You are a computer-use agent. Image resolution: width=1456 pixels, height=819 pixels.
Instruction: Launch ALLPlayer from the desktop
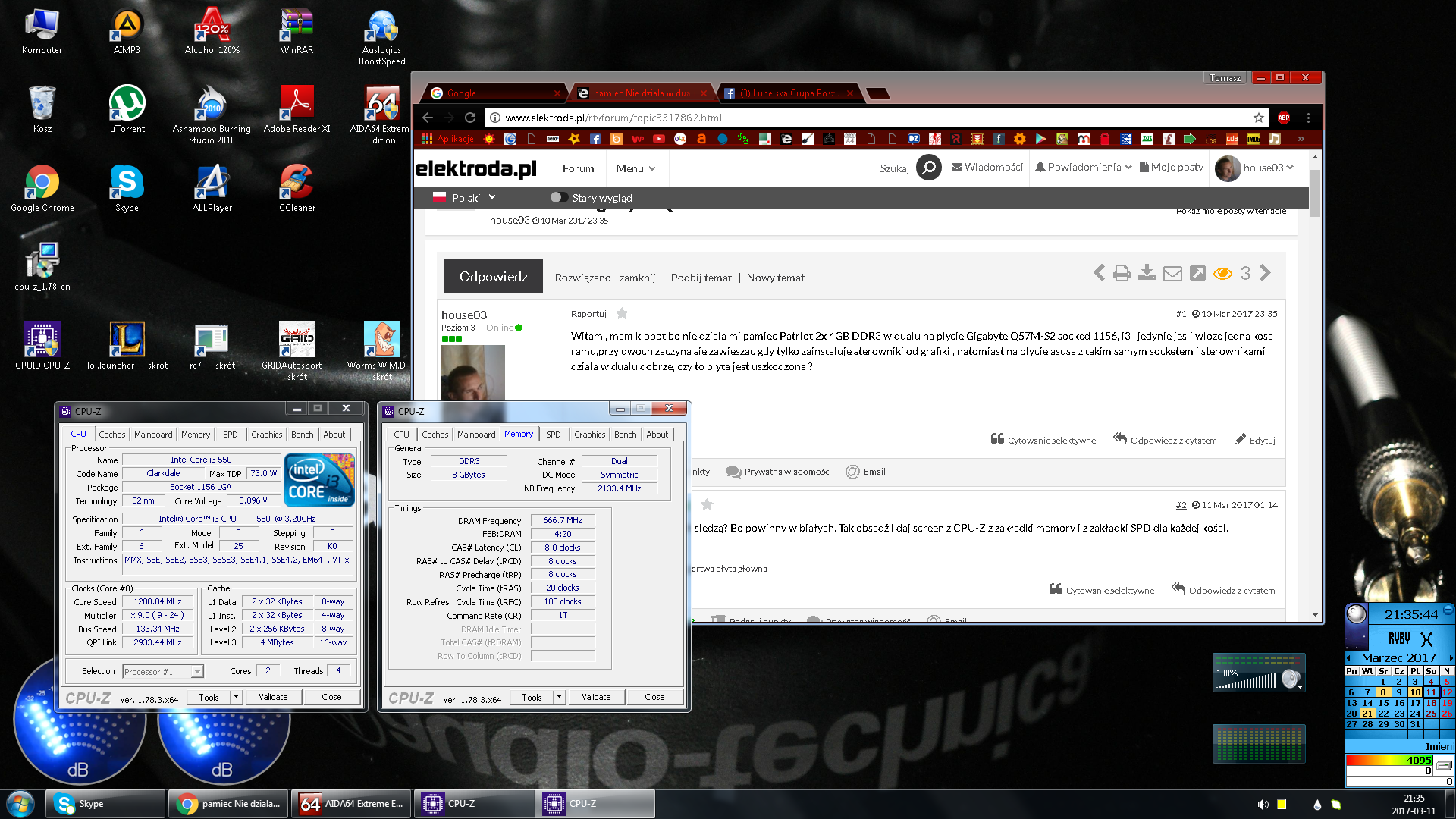click(212, 190)
